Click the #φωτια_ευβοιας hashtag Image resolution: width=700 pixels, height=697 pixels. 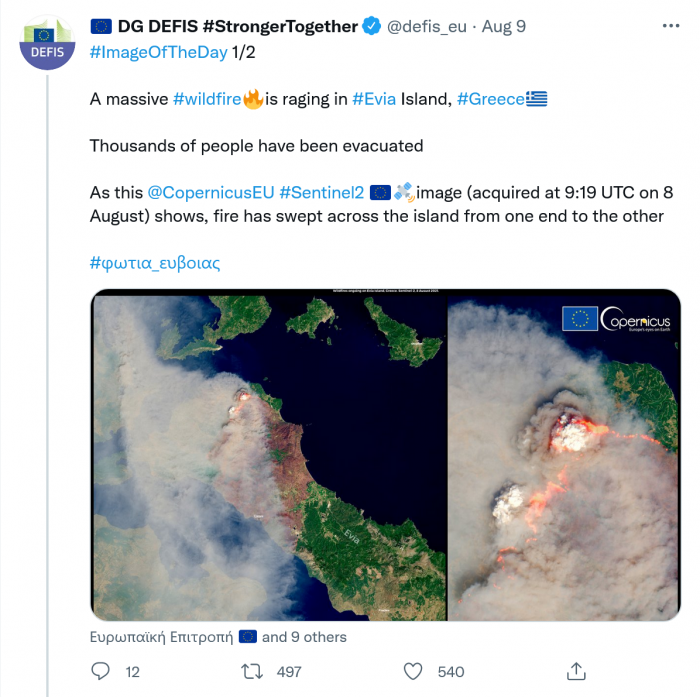pyautogui.click(x=155, y=264)
